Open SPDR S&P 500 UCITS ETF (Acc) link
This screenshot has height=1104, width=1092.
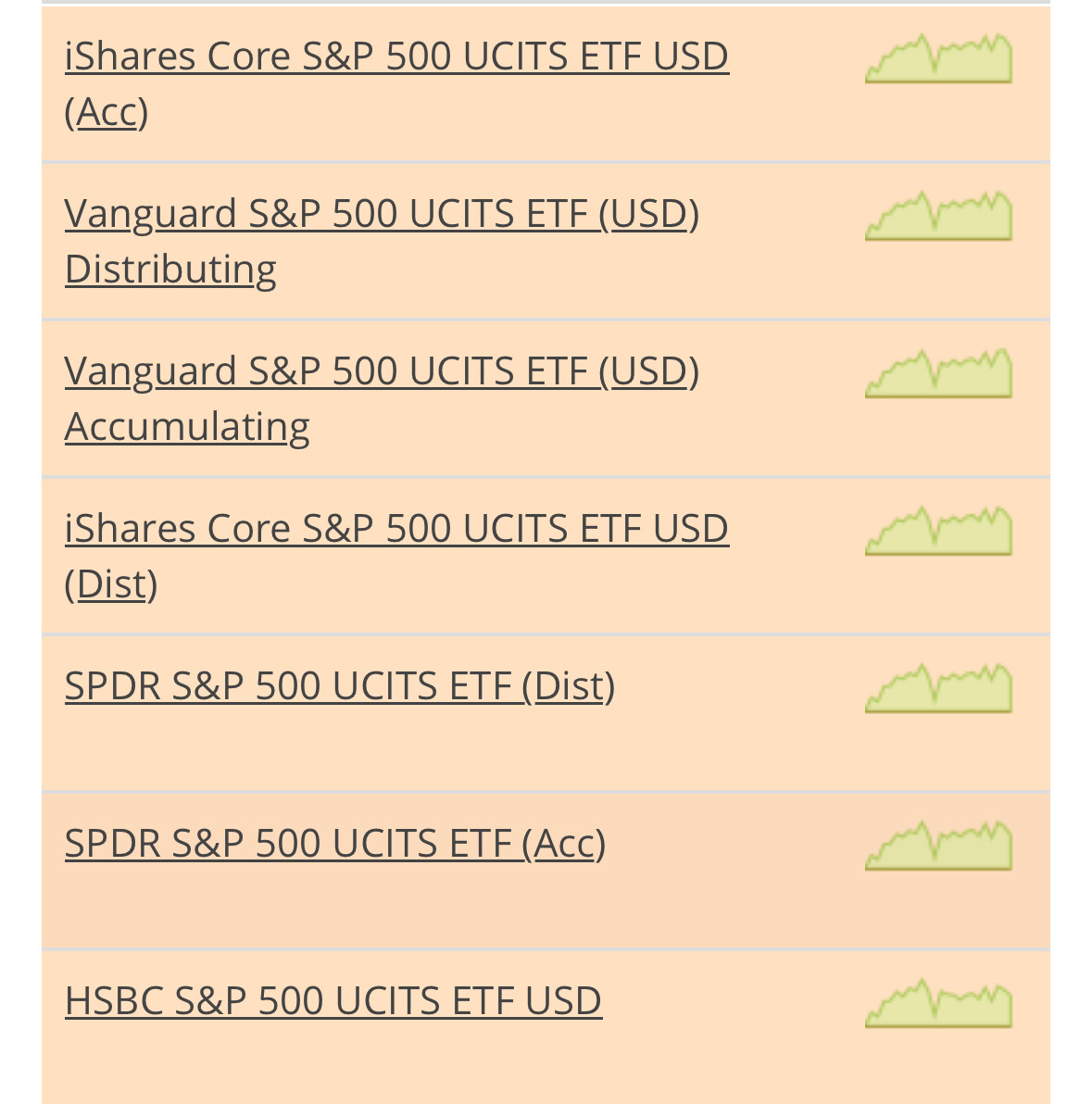click(x=335, y=844)
